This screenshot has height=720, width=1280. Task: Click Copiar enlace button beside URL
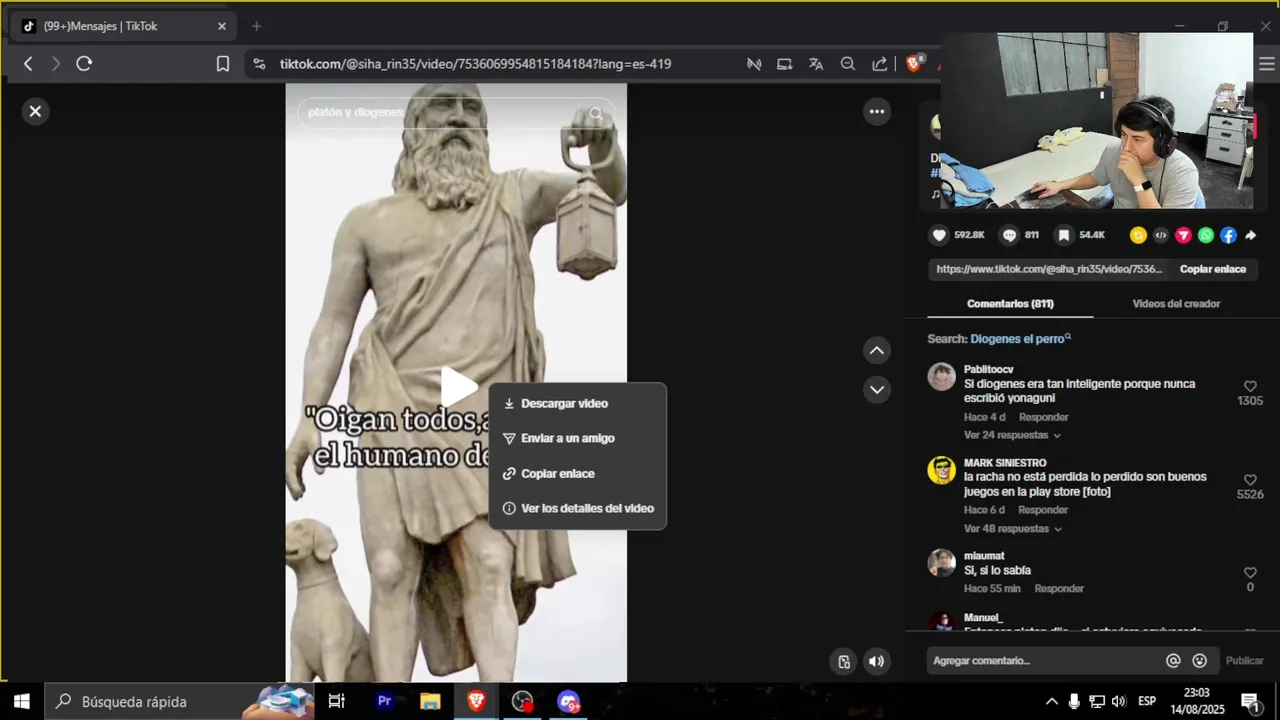click(x=1212, y=269)
